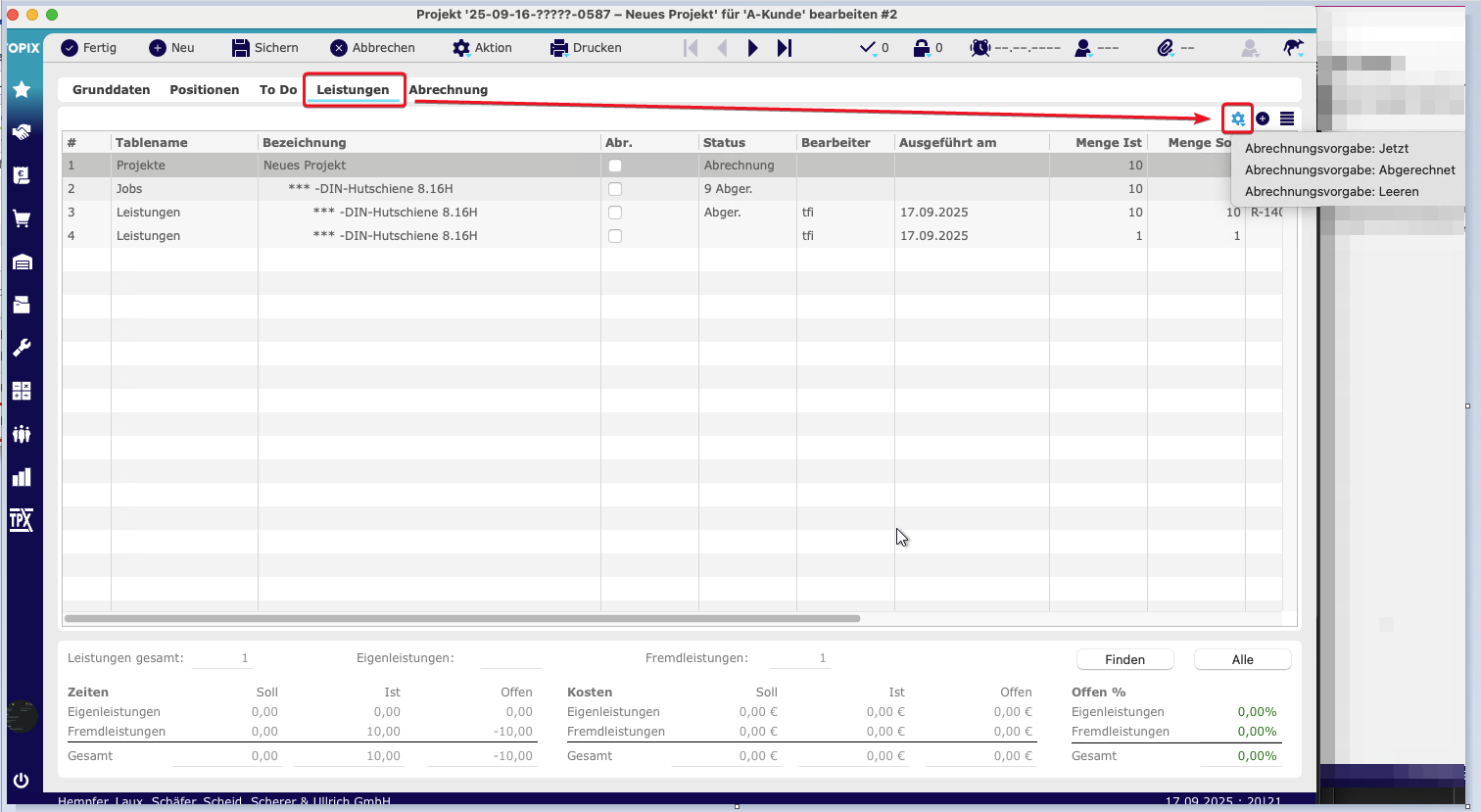Switch to the Grunddaten tab
Screen dimensions: 1481x812
point(112,90)
